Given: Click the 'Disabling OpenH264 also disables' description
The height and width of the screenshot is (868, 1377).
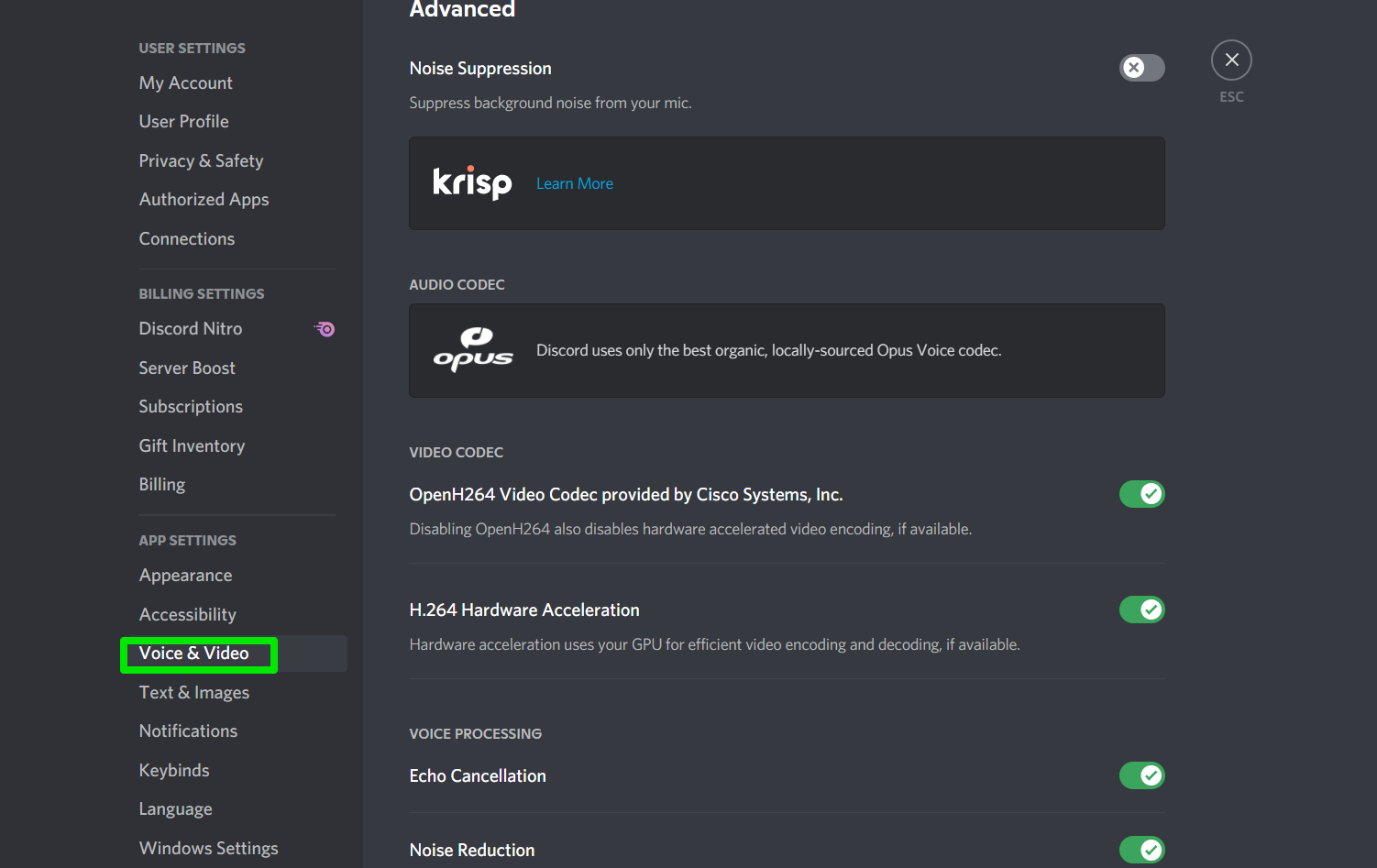Looking at the screenshot, I should pos(690,530).
